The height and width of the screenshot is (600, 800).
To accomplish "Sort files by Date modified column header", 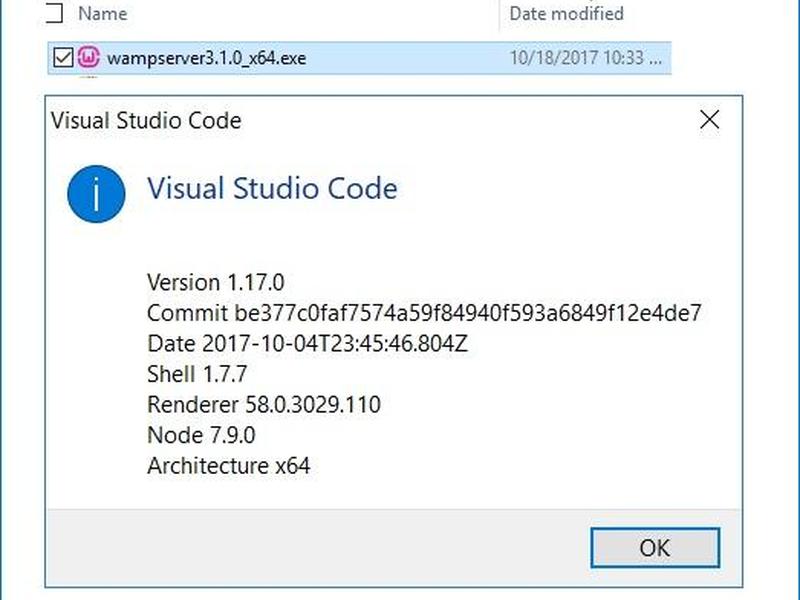I will click(566, 14).
